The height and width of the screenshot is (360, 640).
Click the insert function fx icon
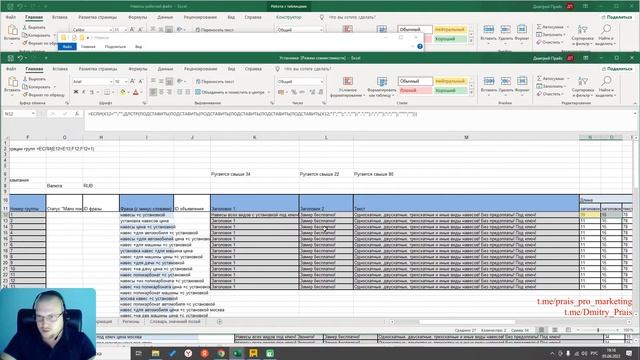point(76,114)
